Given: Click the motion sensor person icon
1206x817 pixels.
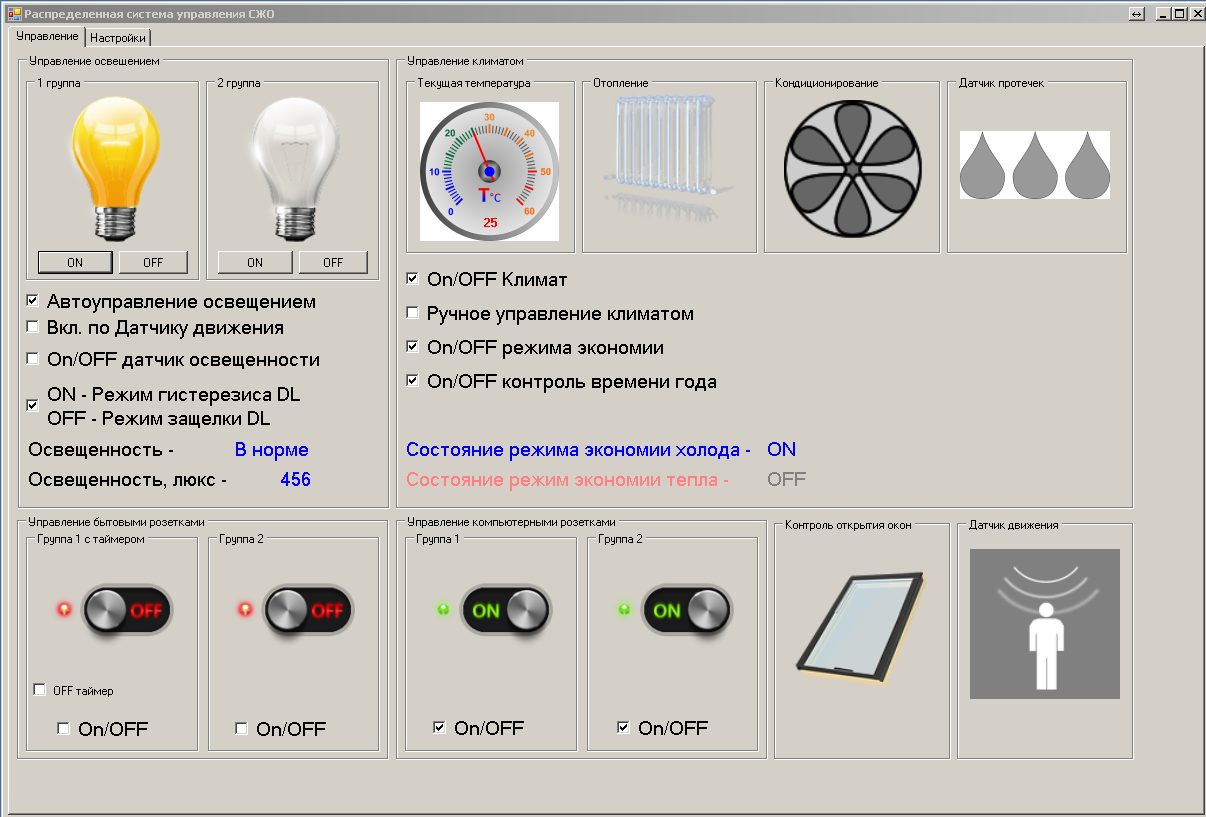Looking at the screenshot, I should point(1044,623).
